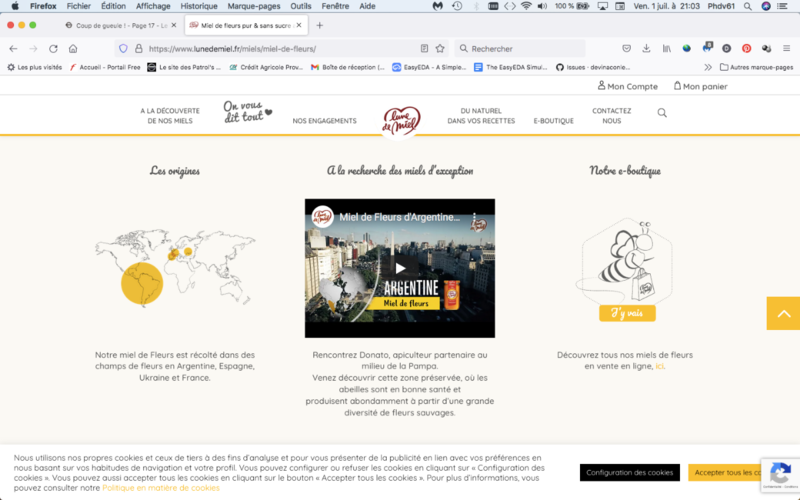Open the Firefox home page icon
This screenshot has width=800, height=500.
[73, 48]
